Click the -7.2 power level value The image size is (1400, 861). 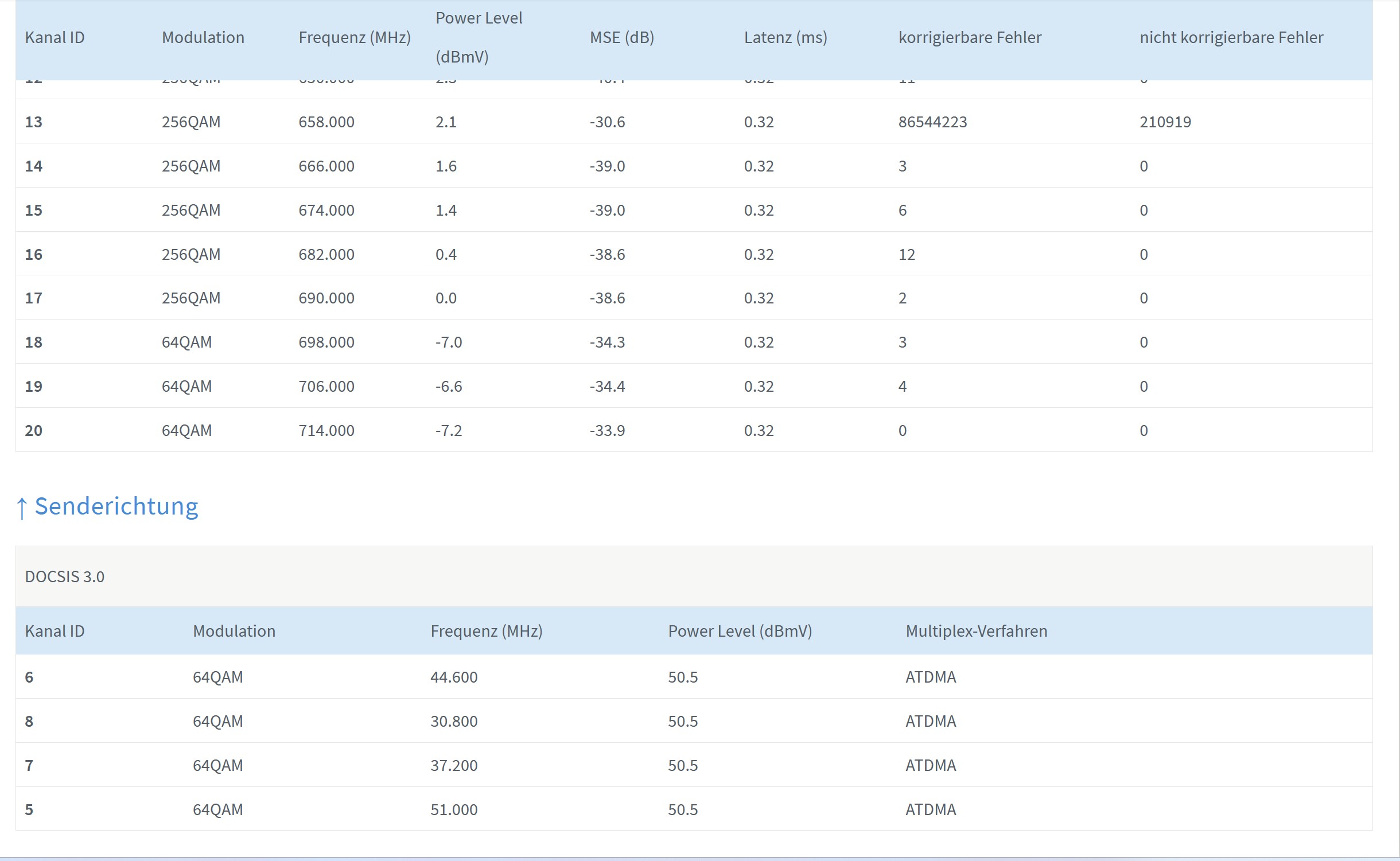click(448, 431)
